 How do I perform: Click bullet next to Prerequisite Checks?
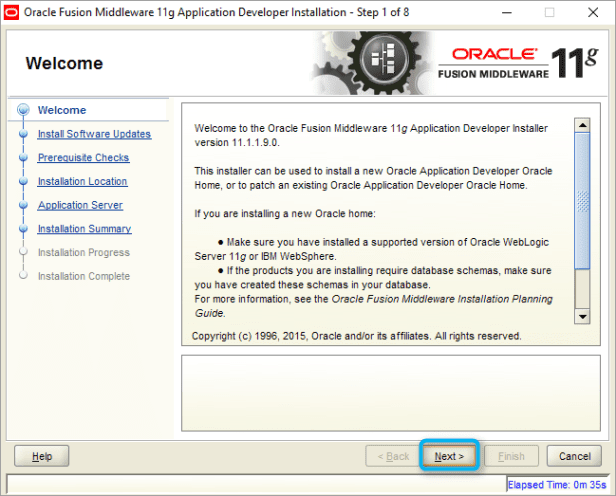point(24,157)
